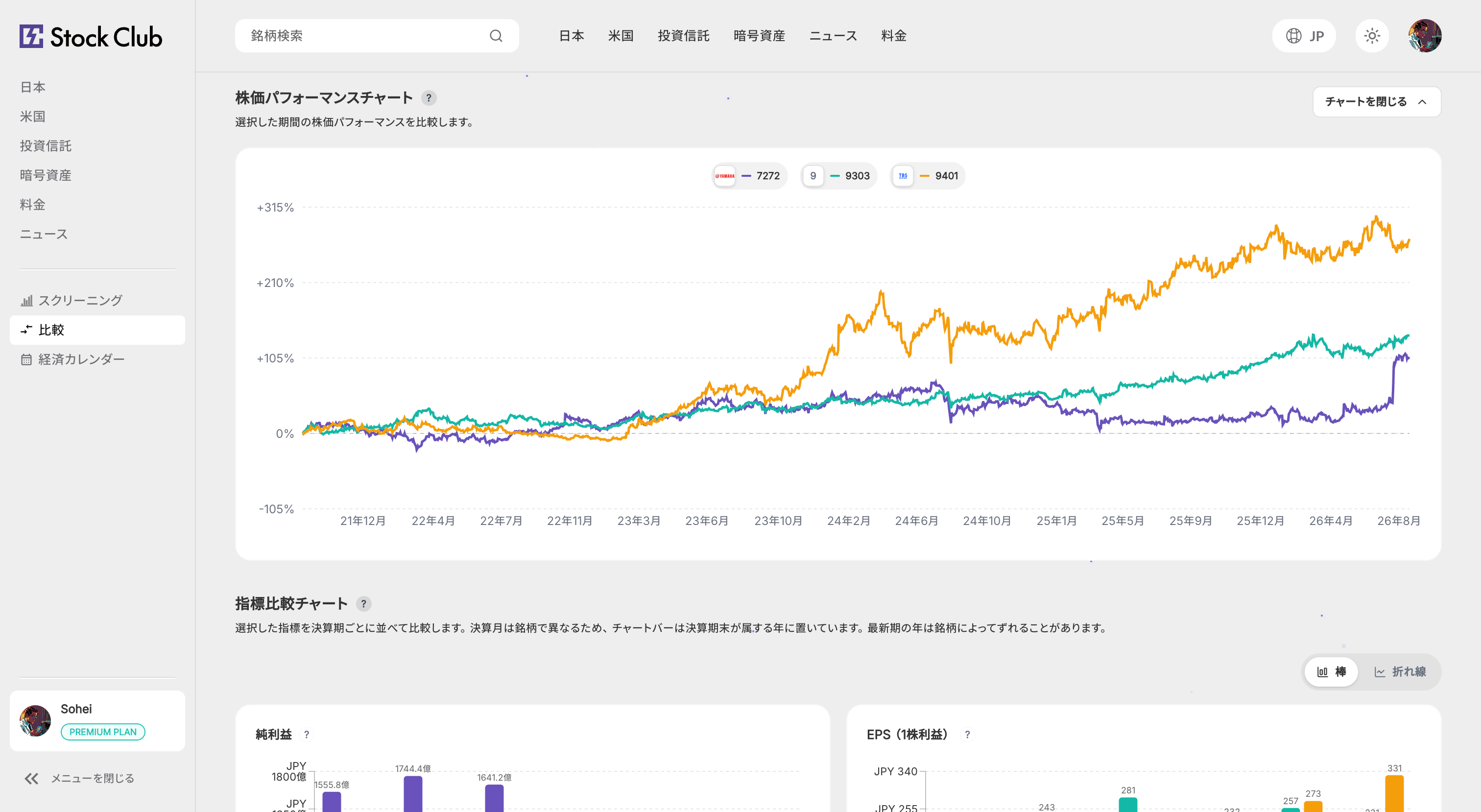Click the TBS logo in the legend
Screen dimensions: 1481x812
pos(903,175)
